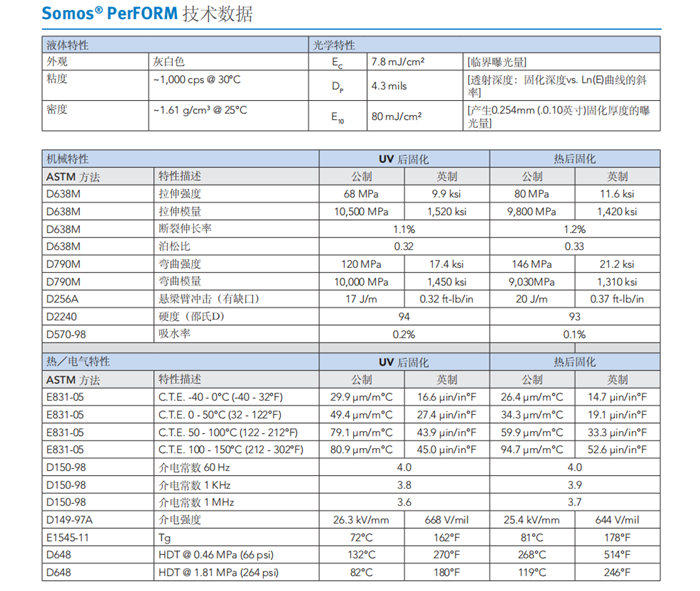The image size is (700, 591).
Task: Click the 机械特性 section header
Action: tap(68, 159)
